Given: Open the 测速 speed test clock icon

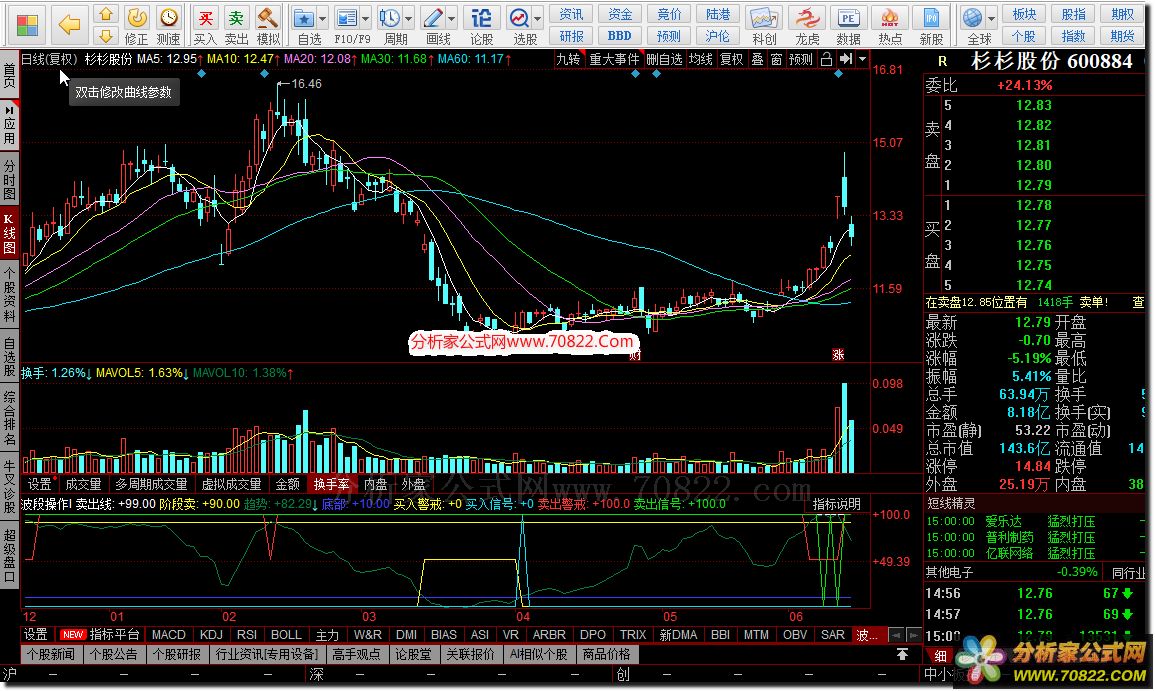Looking at the screenshot, I should 169,25.
